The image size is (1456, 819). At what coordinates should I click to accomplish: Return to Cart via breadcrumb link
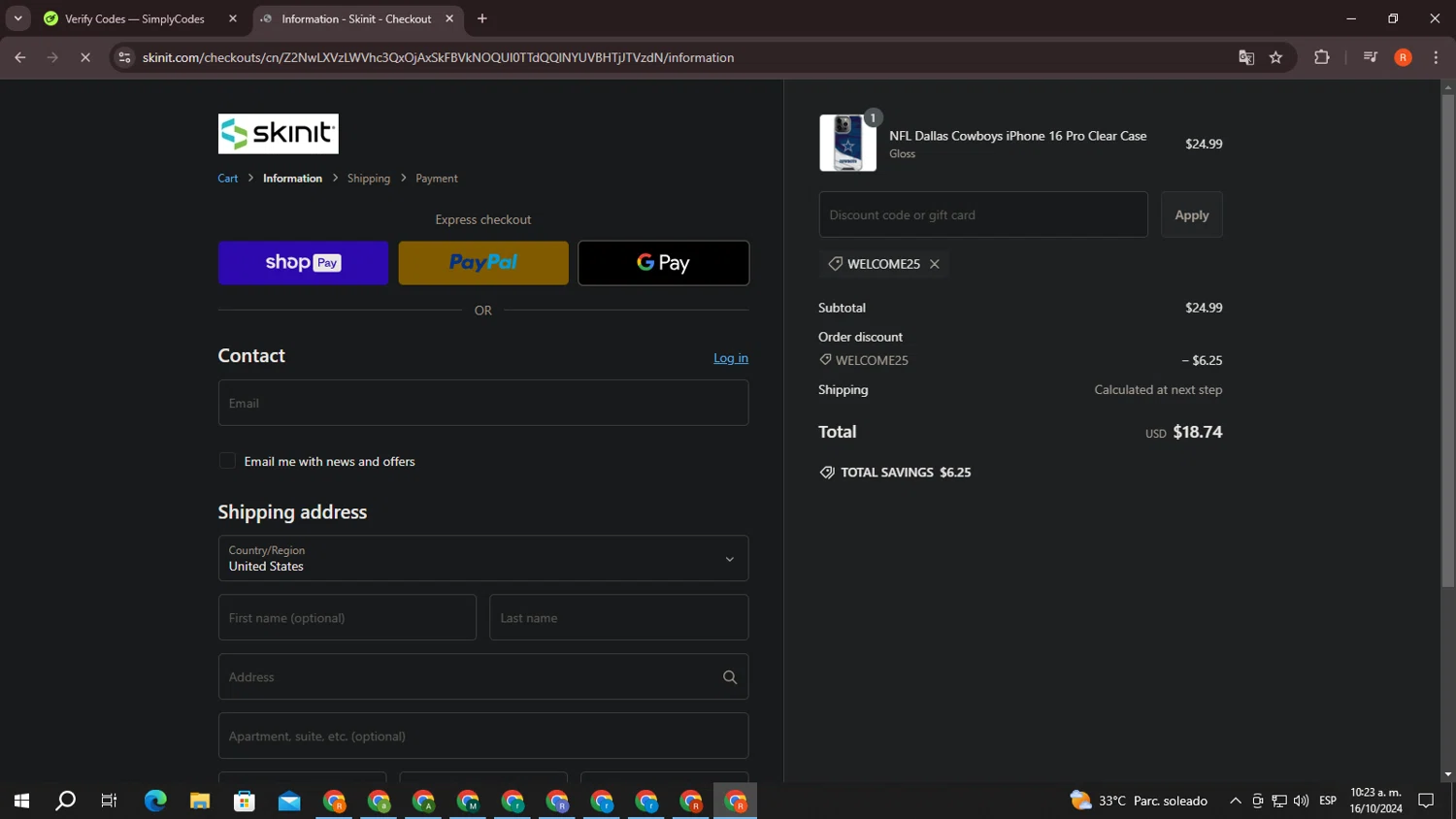click(228, 179)
